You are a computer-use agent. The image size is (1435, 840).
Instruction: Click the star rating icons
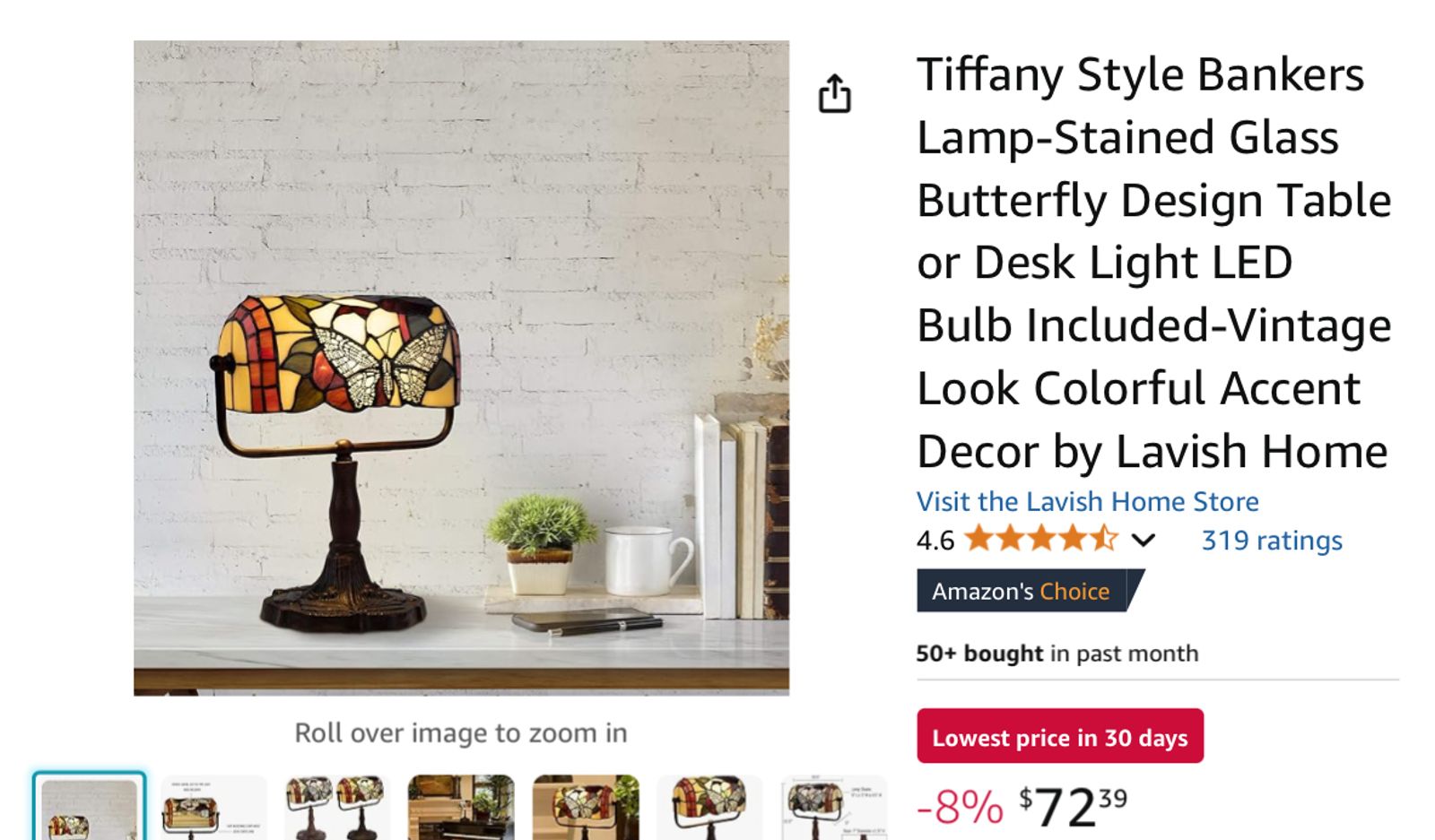[x=1041, y=540]
